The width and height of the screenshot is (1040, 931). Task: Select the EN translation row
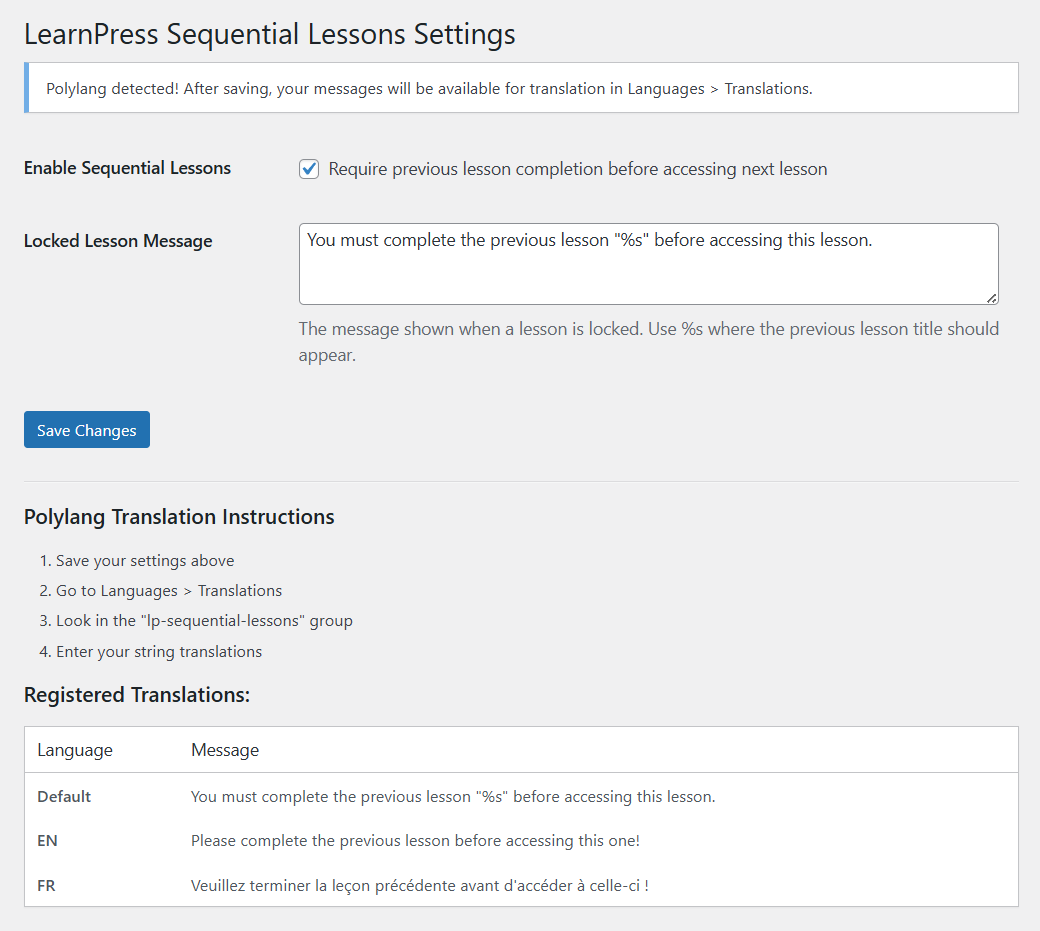[415, 841]
